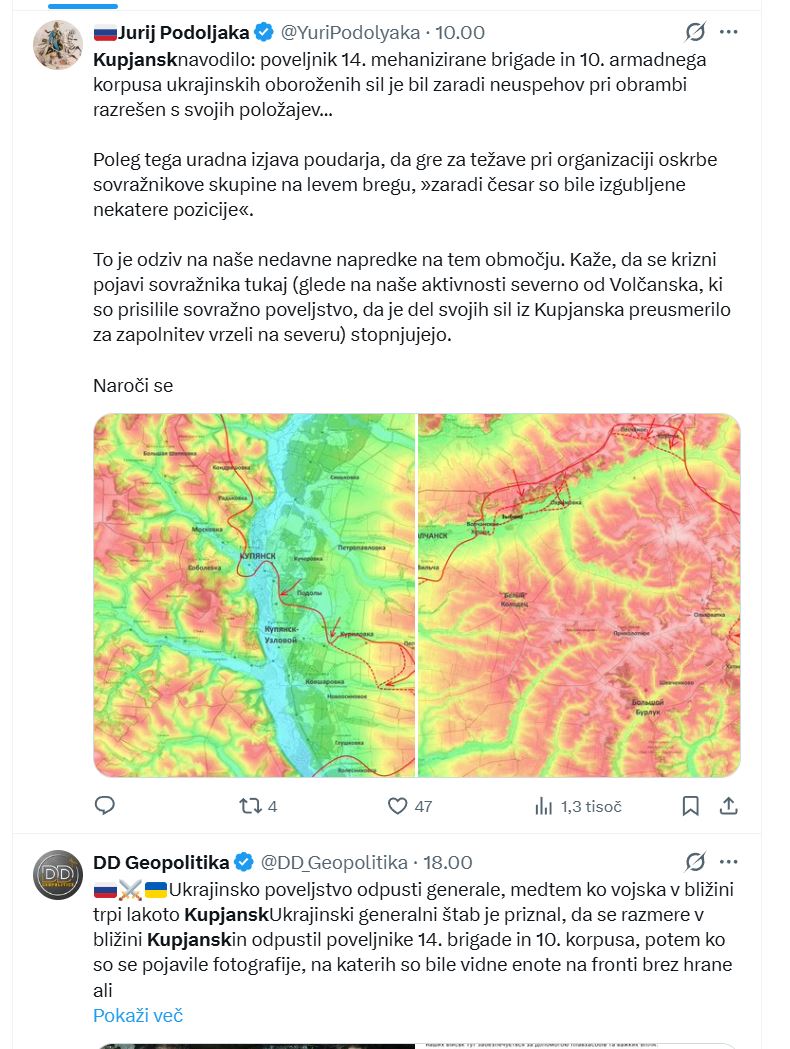Open the left Kupjansk terrain map image
790x1049 pixels.
coord(254,595)
